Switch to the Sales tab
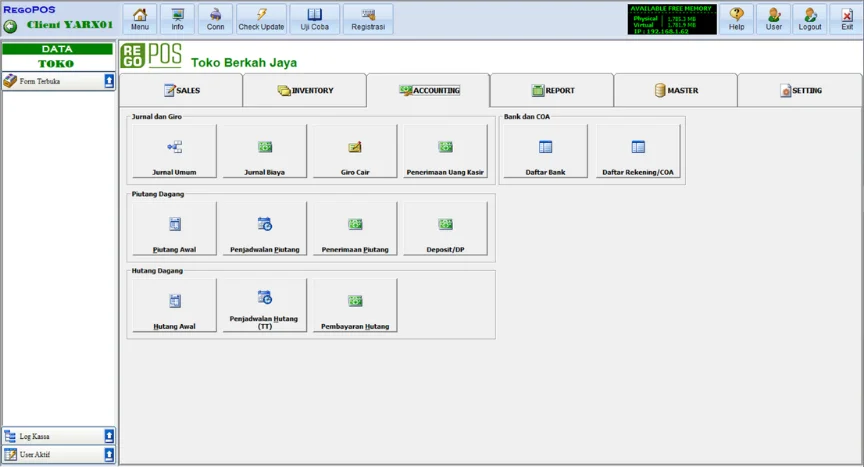 181,90
